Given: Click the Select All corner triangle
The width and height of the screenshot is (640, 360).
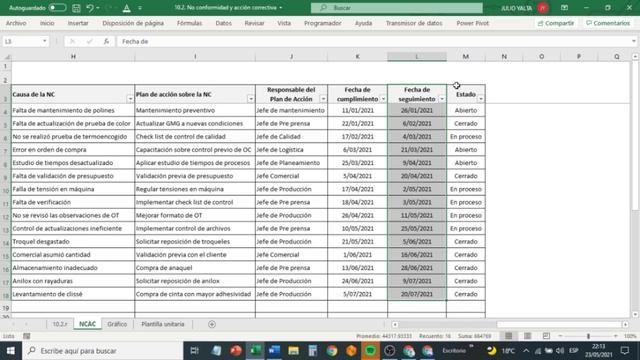Looking at the screenshot, I should [x=6, y=57].
